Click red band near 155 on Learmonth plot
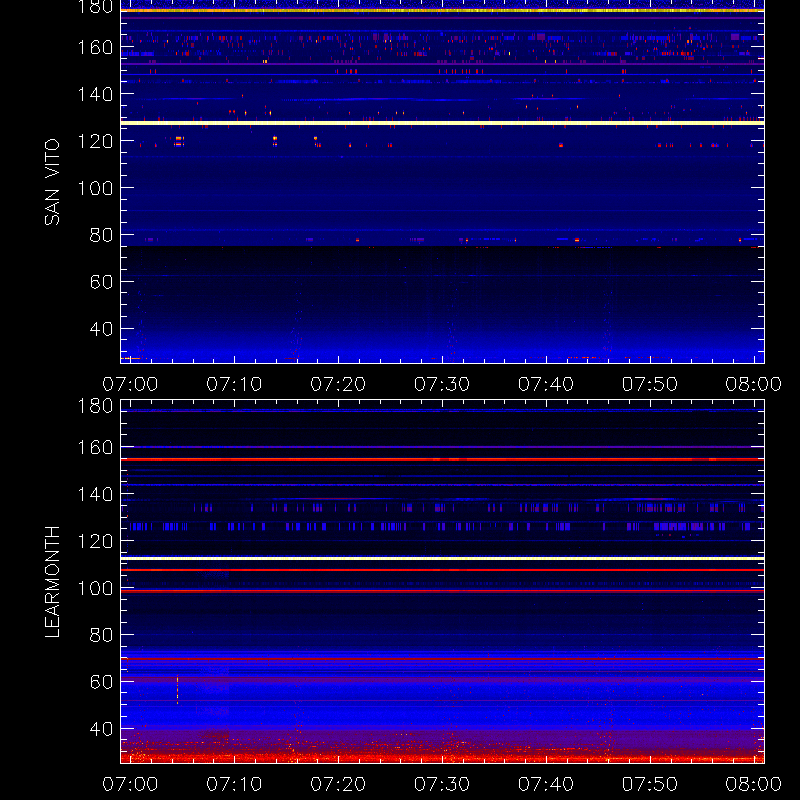 tap(442, 460)
